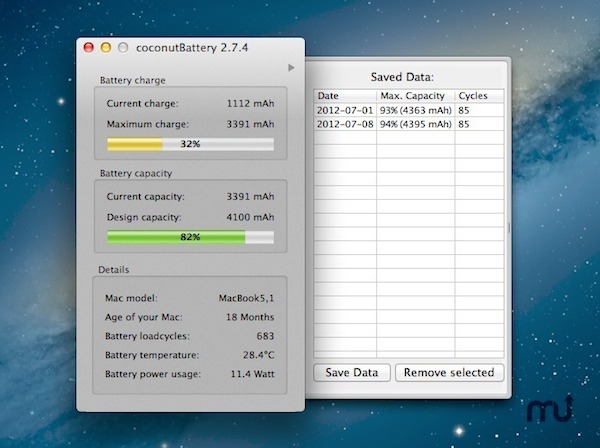Click the Battery loadcycles 683 value
The height and width of the screenshot is (448, 600).
[264, 336]
